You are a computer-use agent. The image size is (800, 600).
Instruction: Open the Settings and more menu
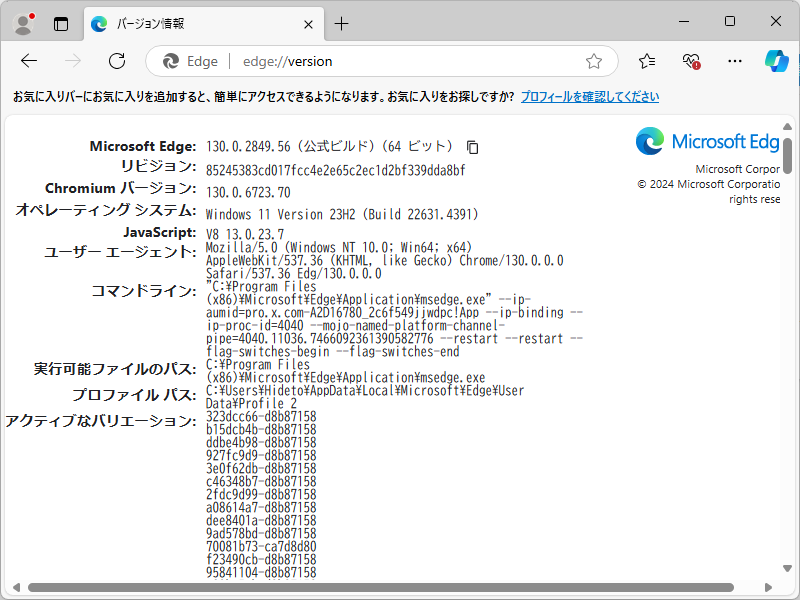pyautogui.click(x=735, y=61)
